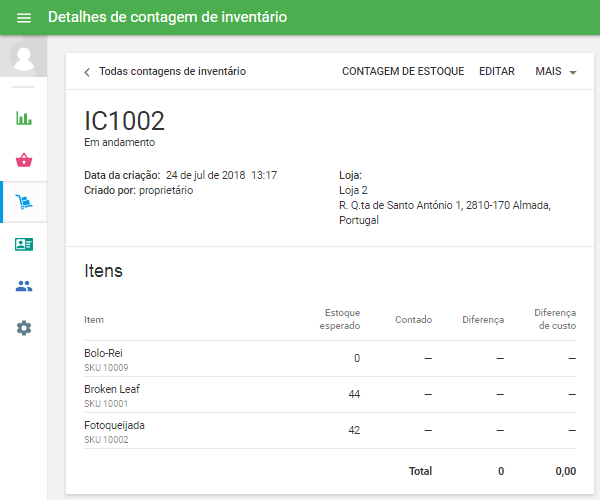Go back to Todas contagens de inventário

[172, 72]
